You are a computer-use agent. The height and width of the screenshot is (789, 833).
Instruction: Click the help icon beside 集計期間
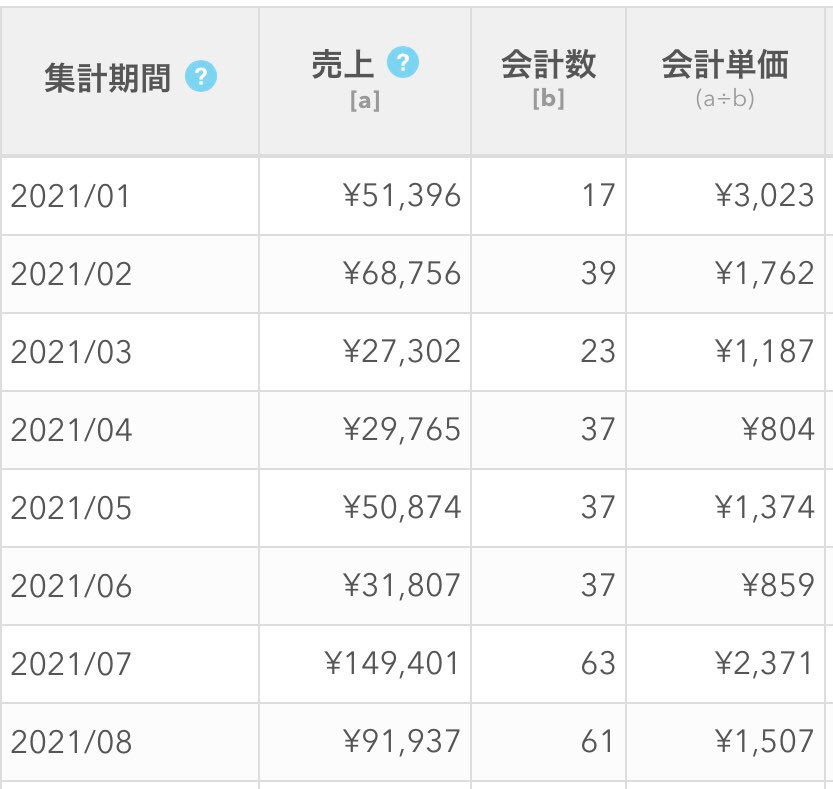point(201,77)
